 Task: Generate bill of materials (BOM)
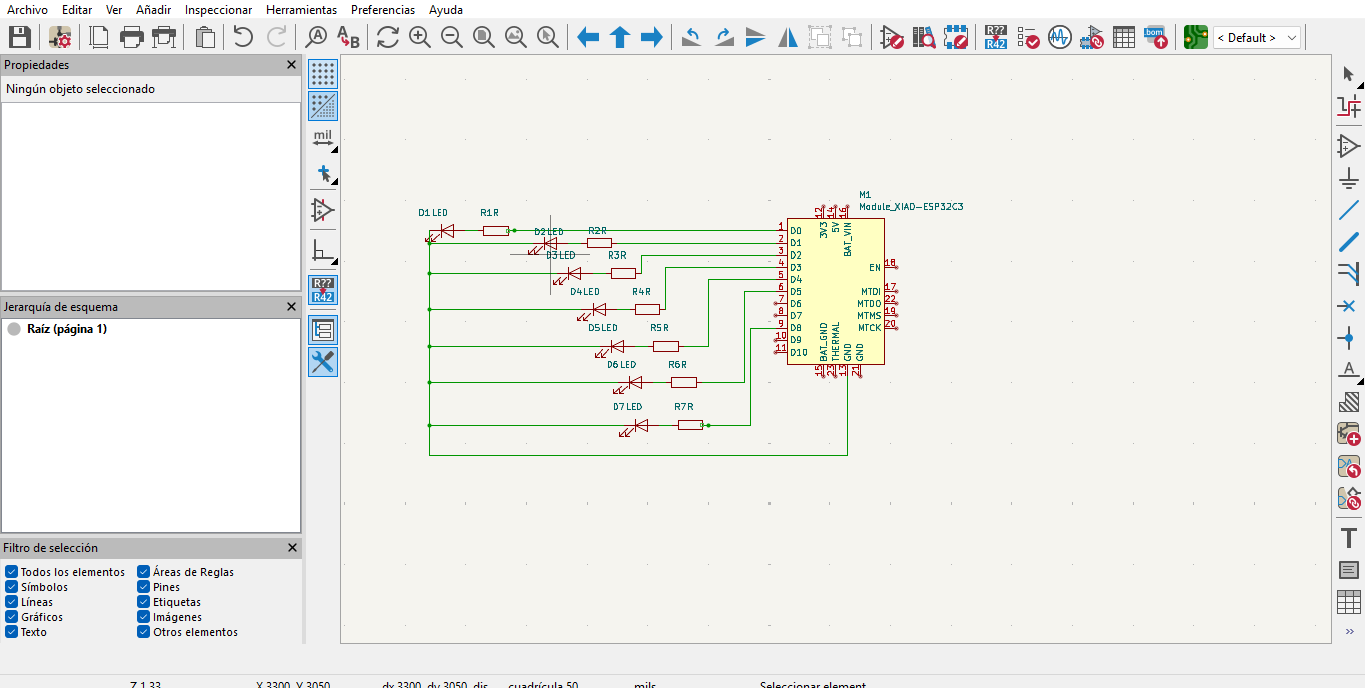[x=1156, y=38]
